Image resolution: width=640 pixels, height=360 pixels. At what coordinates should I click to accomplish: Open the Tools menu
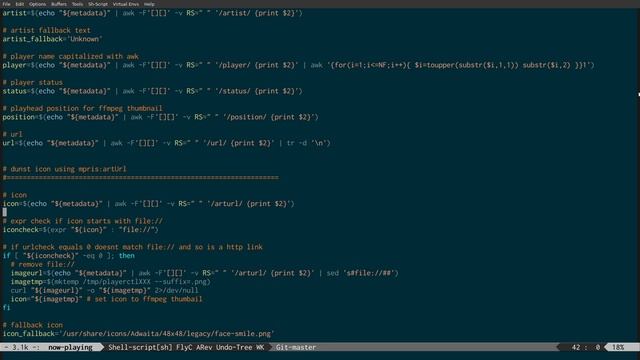[x=78, y=4]
